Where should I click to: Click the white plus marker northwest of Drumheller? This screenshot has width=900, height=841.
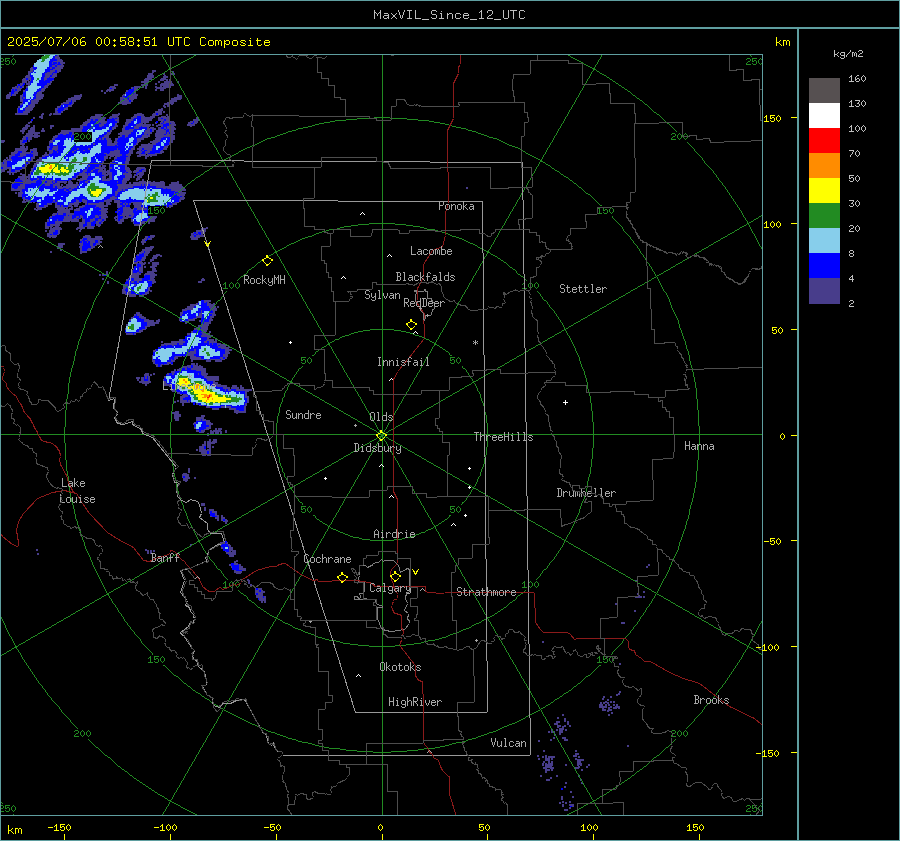click(x=565, y=402)
